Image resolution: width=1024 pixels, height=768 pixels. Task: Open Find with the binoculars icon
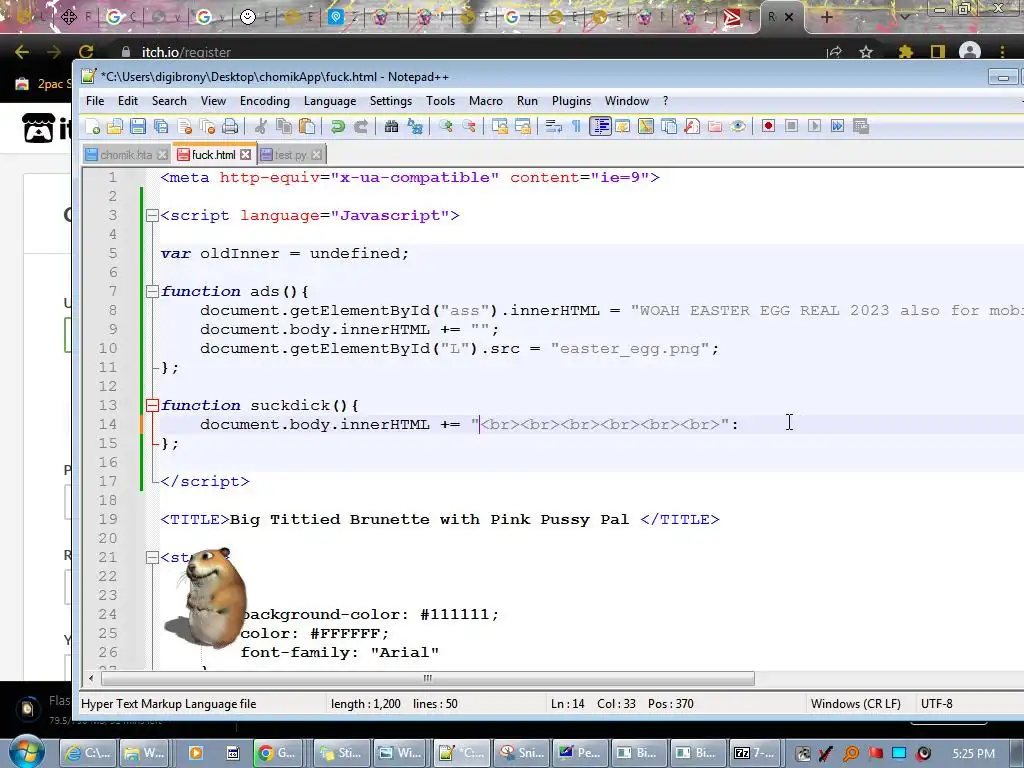pos(391,126)
